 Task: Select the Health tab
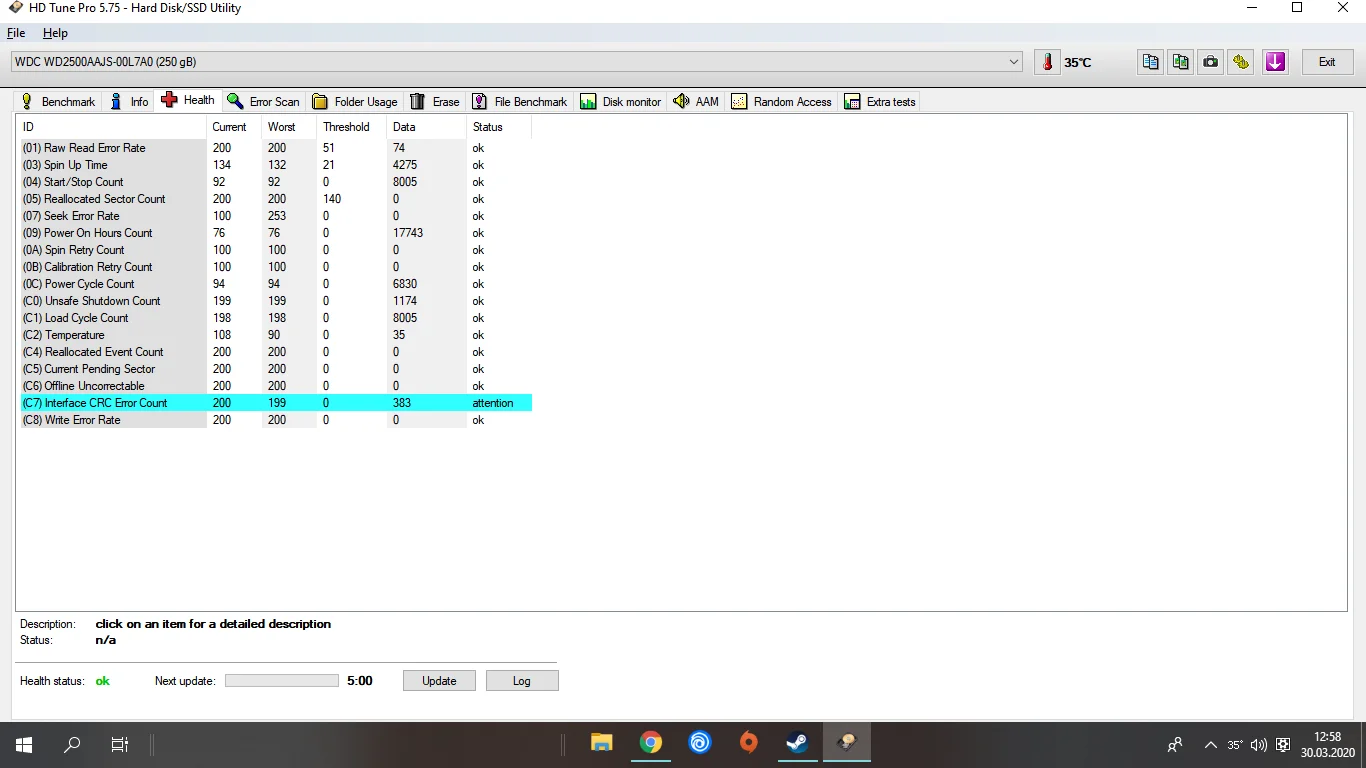188,100
